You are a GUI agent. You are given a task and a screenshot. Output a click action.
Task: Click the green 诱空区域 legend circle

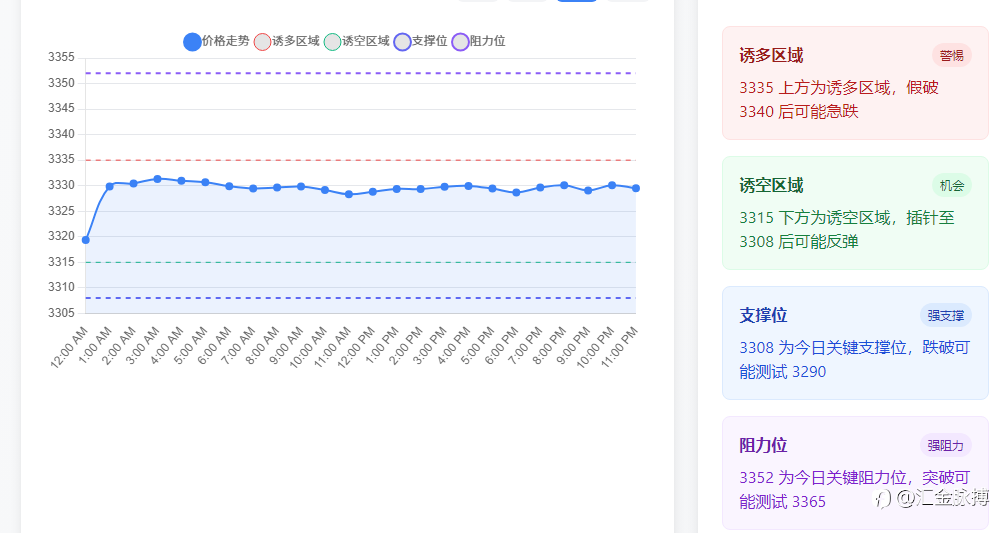(x=333, y=42)
